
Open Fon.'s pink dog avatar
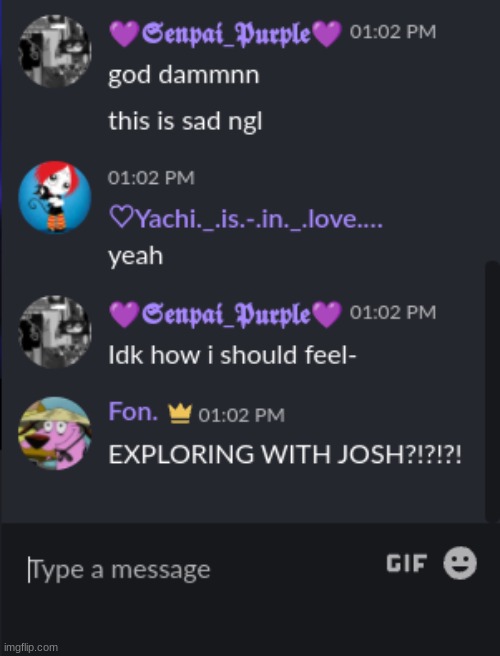(x=55, y=433)
